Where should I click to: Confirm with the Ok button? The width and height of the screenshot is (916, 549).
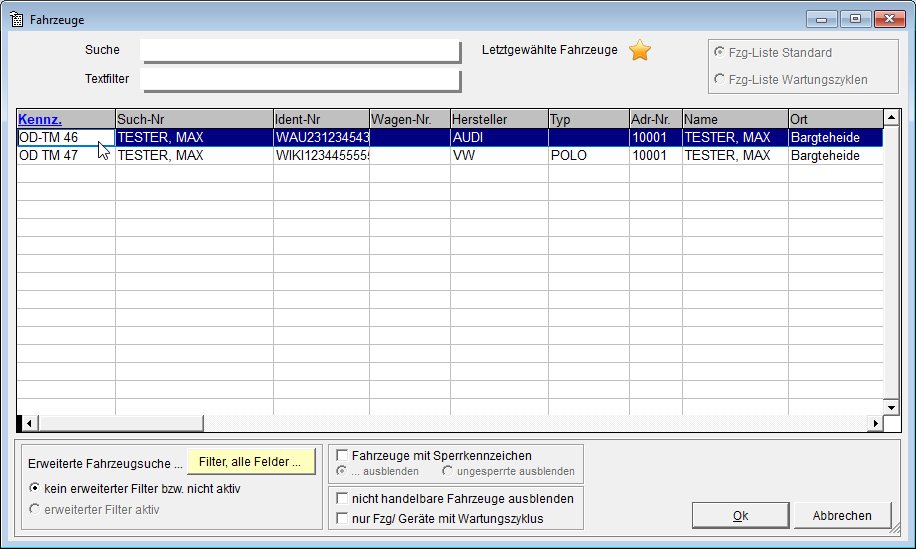point(740,516)
